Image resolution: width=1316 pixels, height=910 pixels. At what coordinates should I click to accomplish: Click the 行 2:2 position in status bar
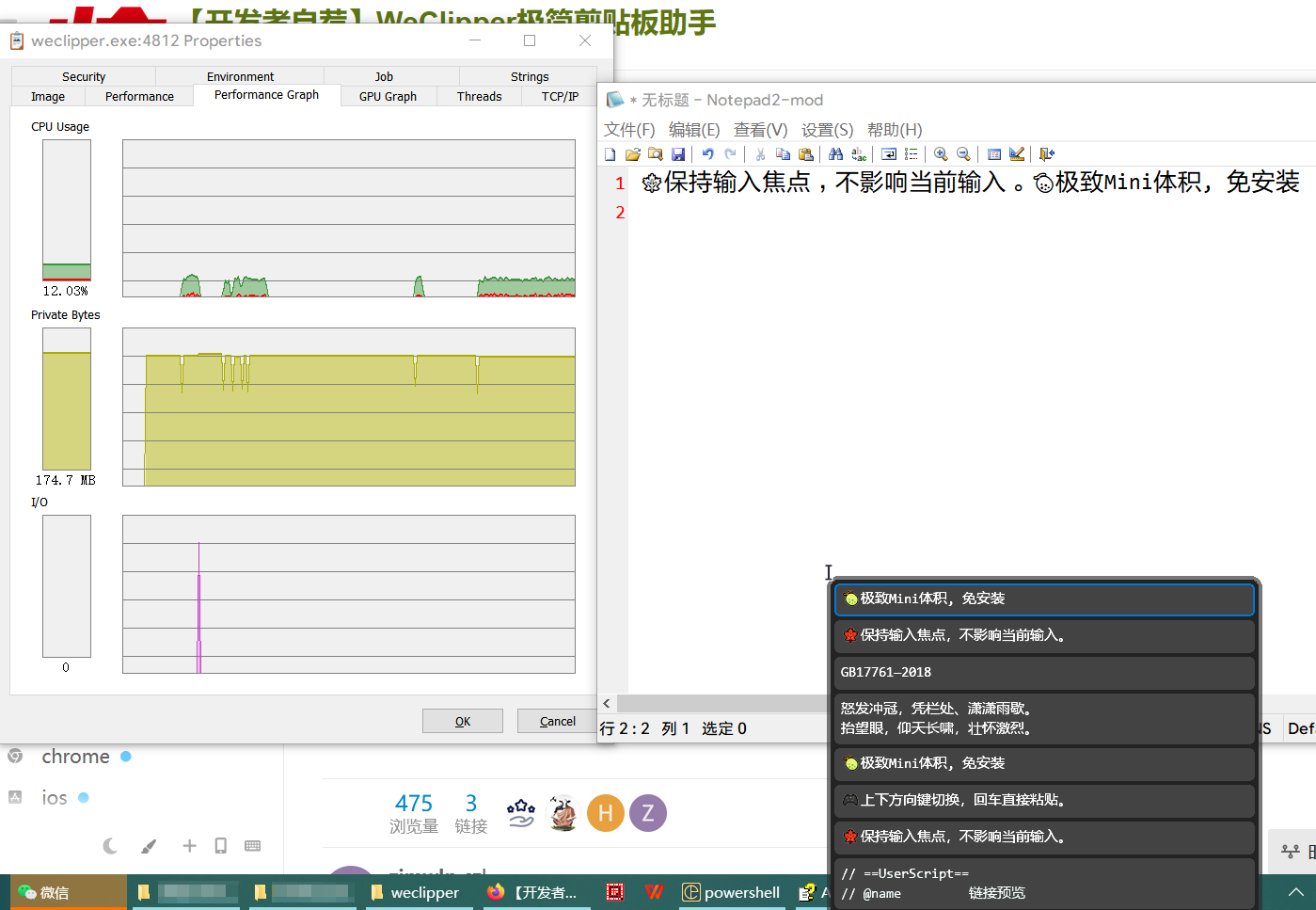point(625,728)
